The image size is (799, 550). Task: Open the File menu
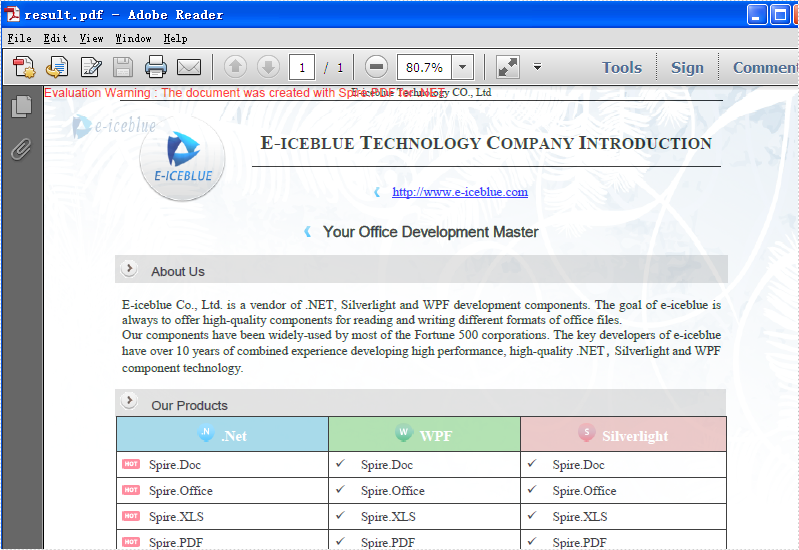(x=19, y=39)
